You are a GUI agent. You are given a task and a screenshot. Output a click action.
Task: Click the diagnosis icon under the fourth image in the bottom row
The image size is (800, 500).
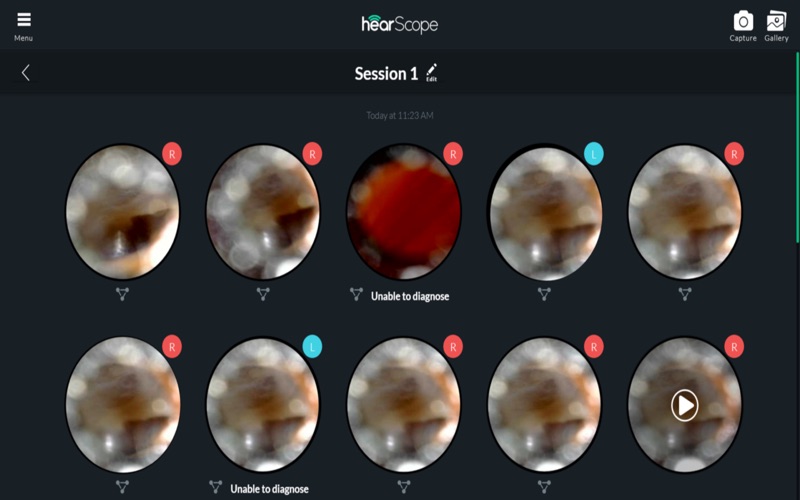click(x=544, y=487)
